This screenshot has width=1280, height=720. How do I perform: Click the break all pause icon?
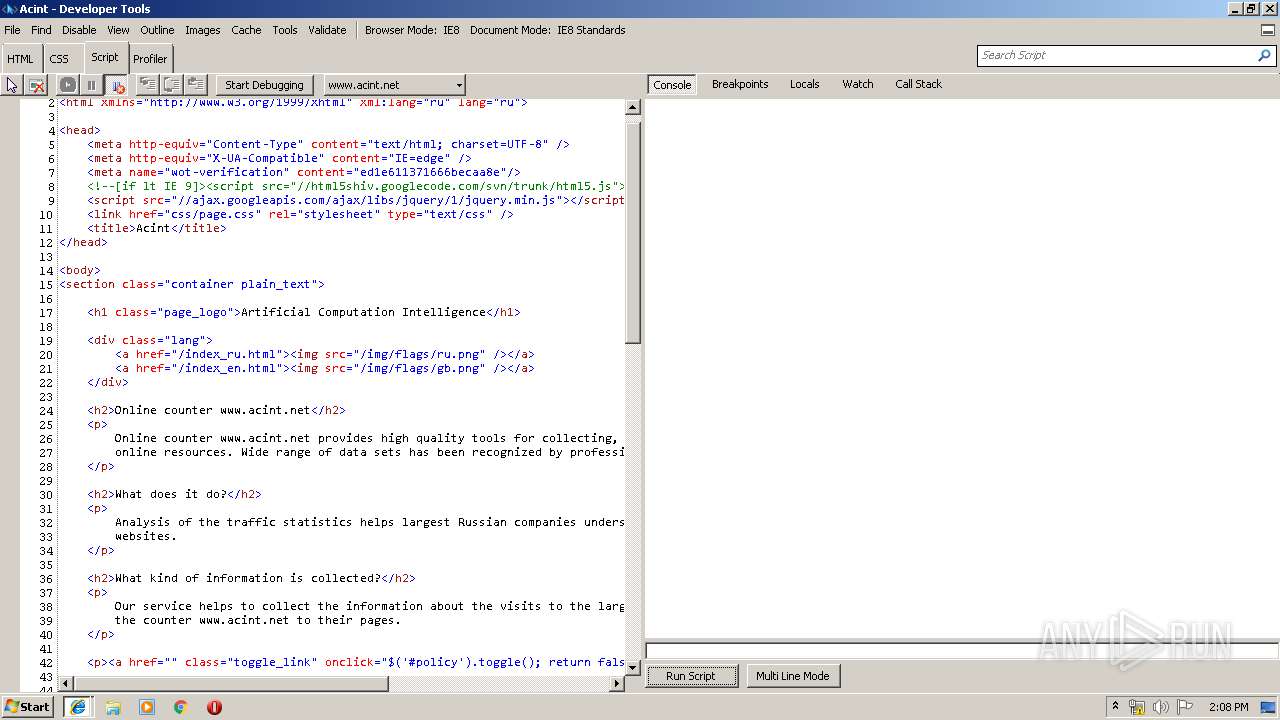click(x=91, y=85)
